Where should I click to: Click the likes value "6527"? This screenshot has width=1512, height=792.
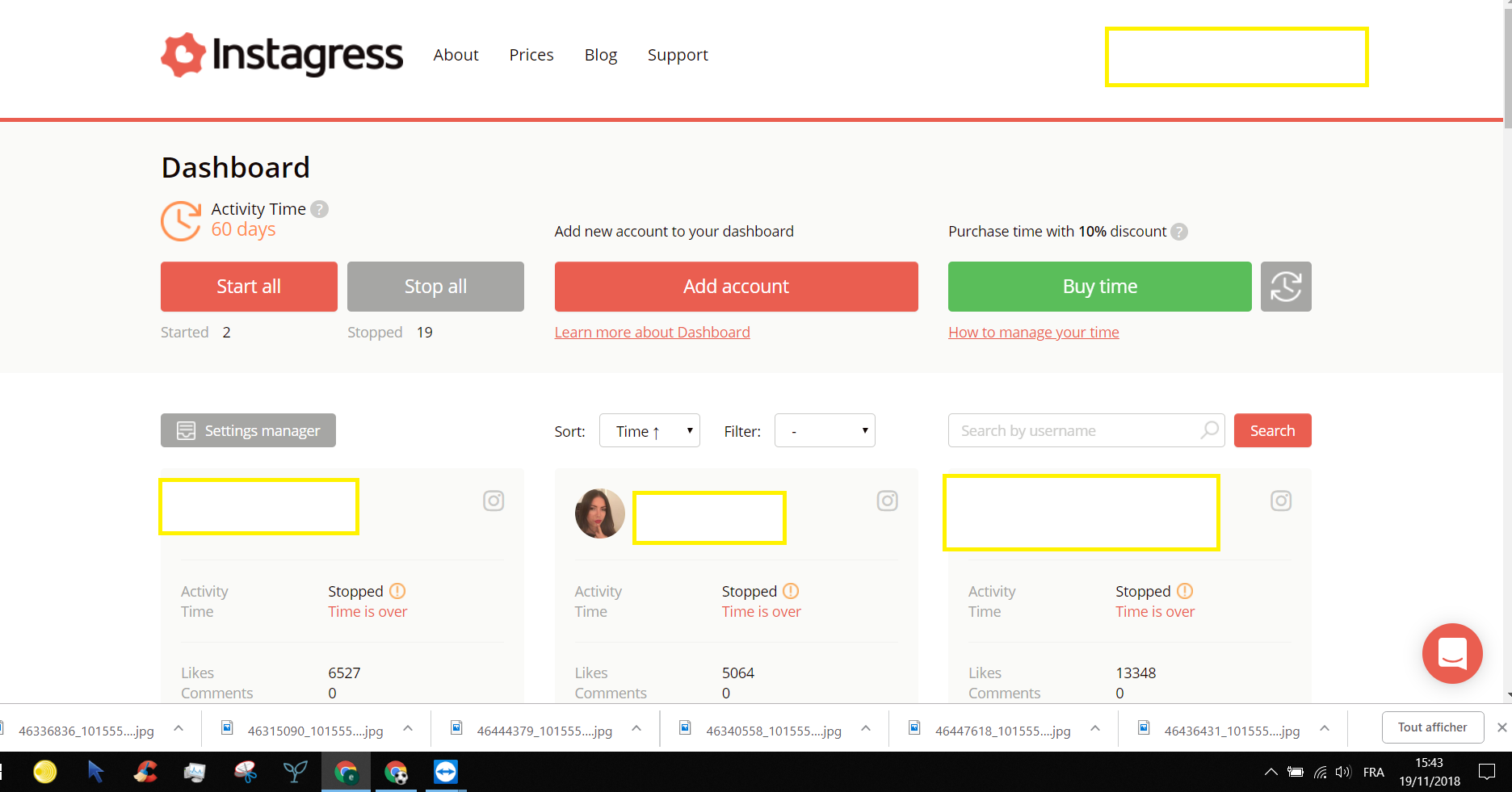coord(344,673)
